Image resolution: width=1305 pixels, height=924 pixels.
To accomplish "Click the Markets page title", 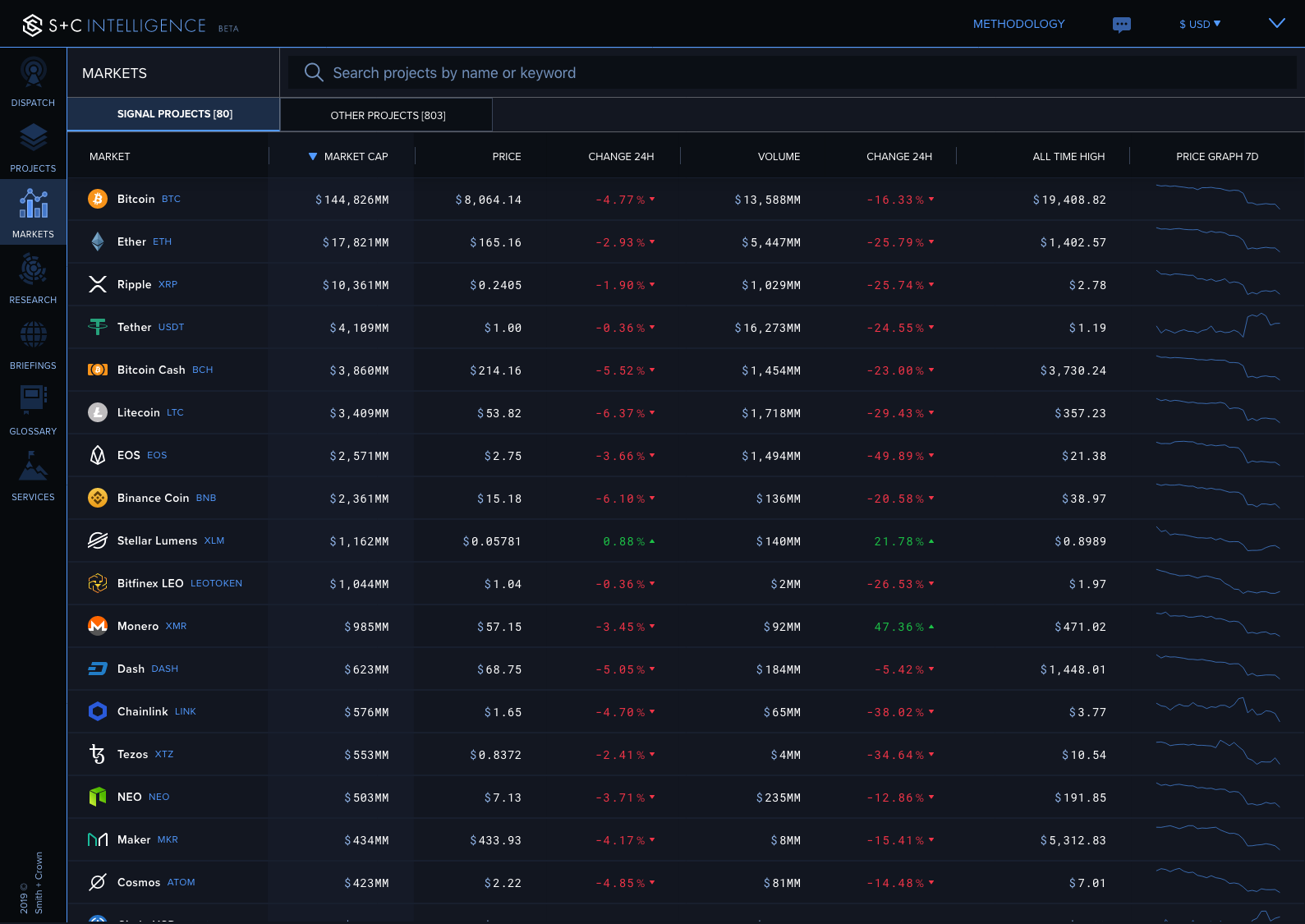I will (115, 73).
